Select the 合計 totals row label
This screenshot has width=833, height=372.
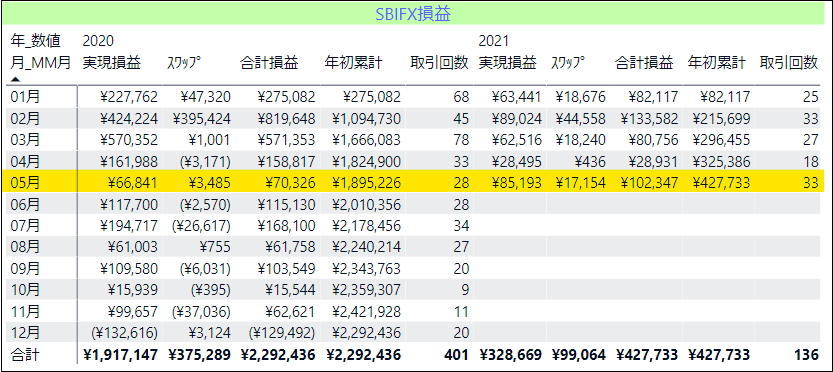coord(25,354)
